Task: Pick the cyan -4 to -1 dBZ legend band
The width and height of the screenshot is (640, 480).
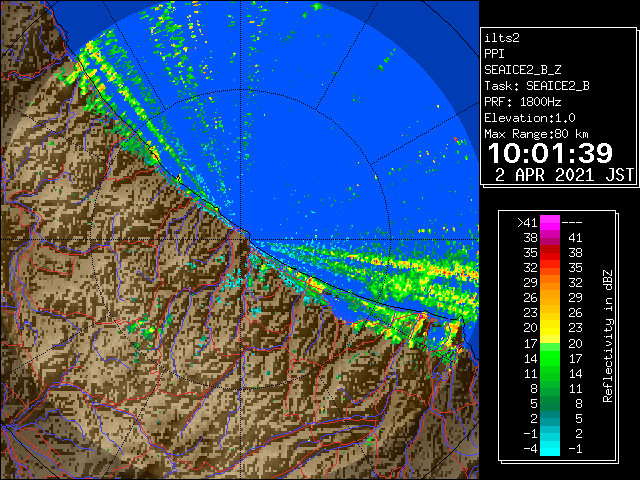Action: 550,449
